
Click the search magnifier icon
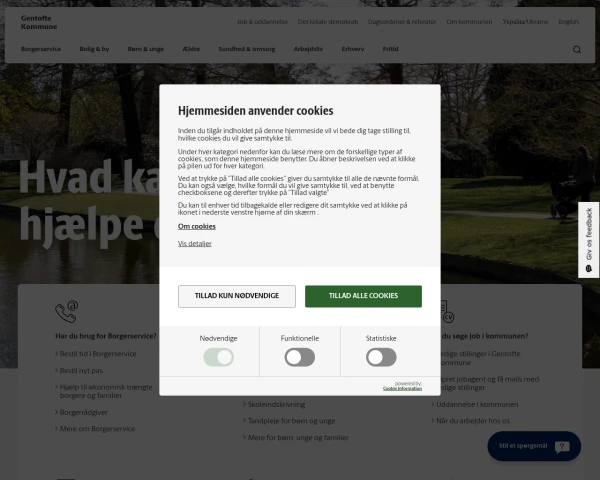click(x=577, y=49)
